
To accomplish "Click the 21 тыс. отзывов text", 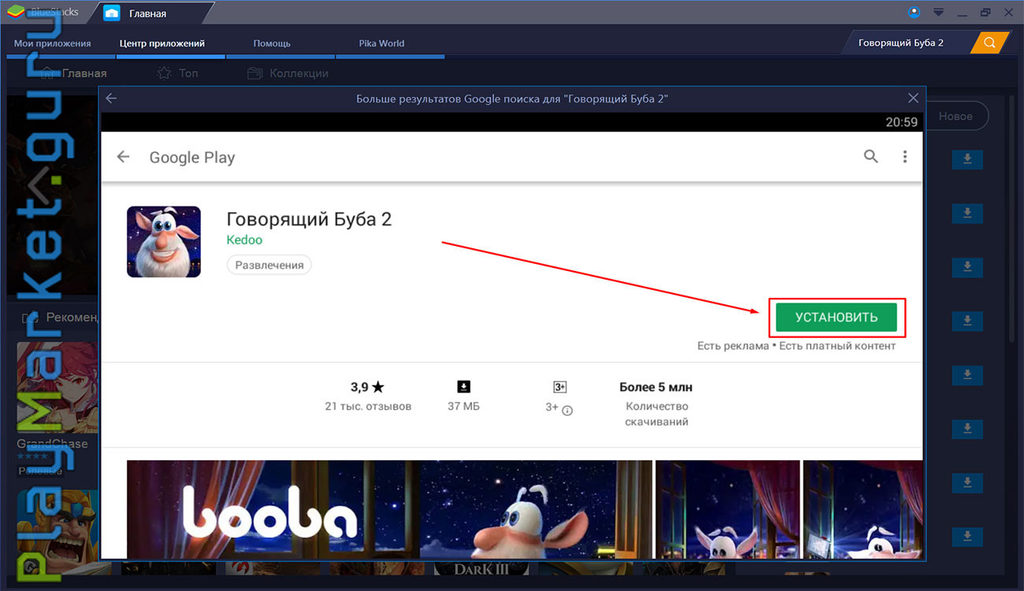I will (368, 406).
